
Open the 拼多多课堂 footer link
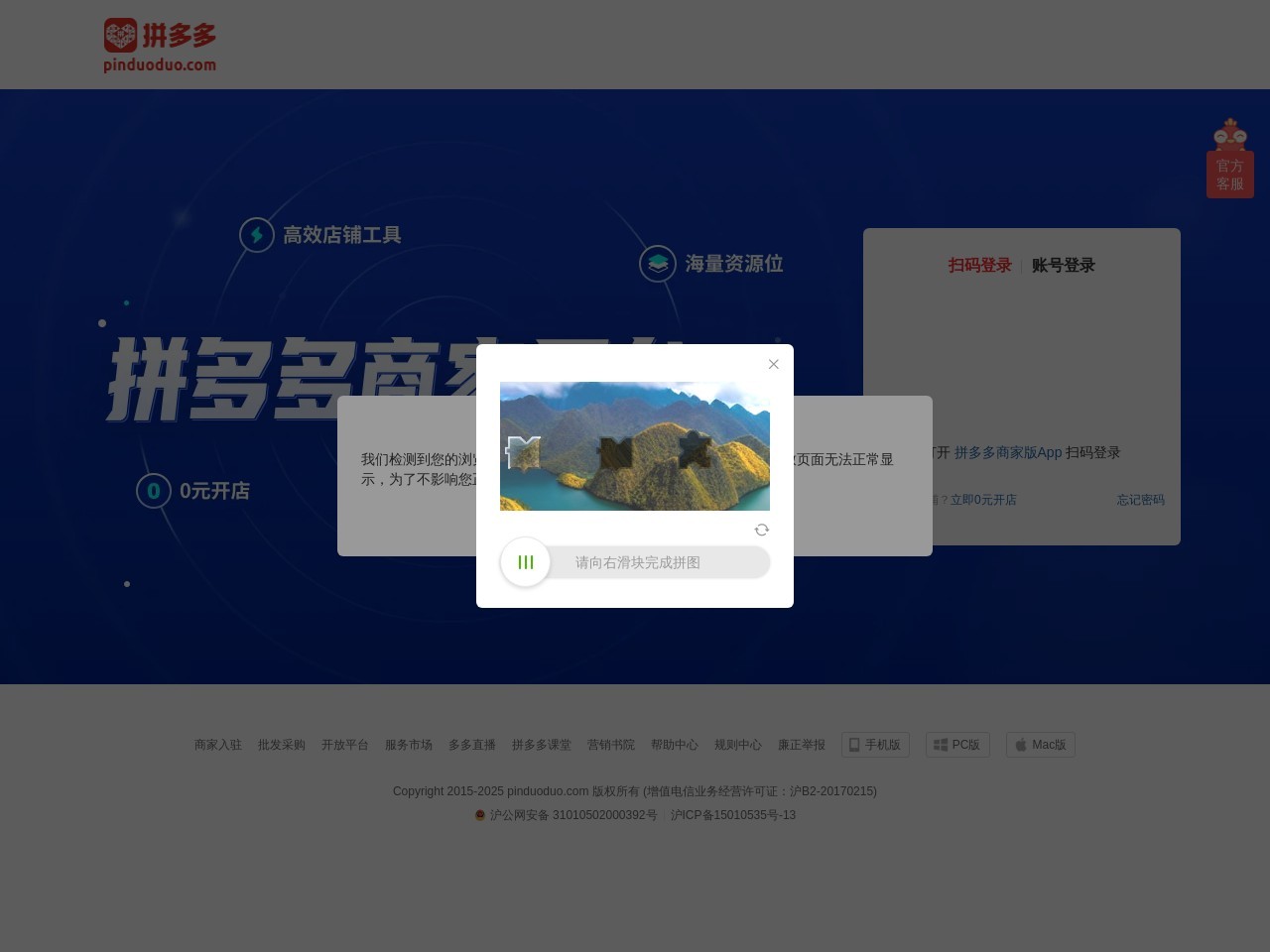[x=542, y=745]
